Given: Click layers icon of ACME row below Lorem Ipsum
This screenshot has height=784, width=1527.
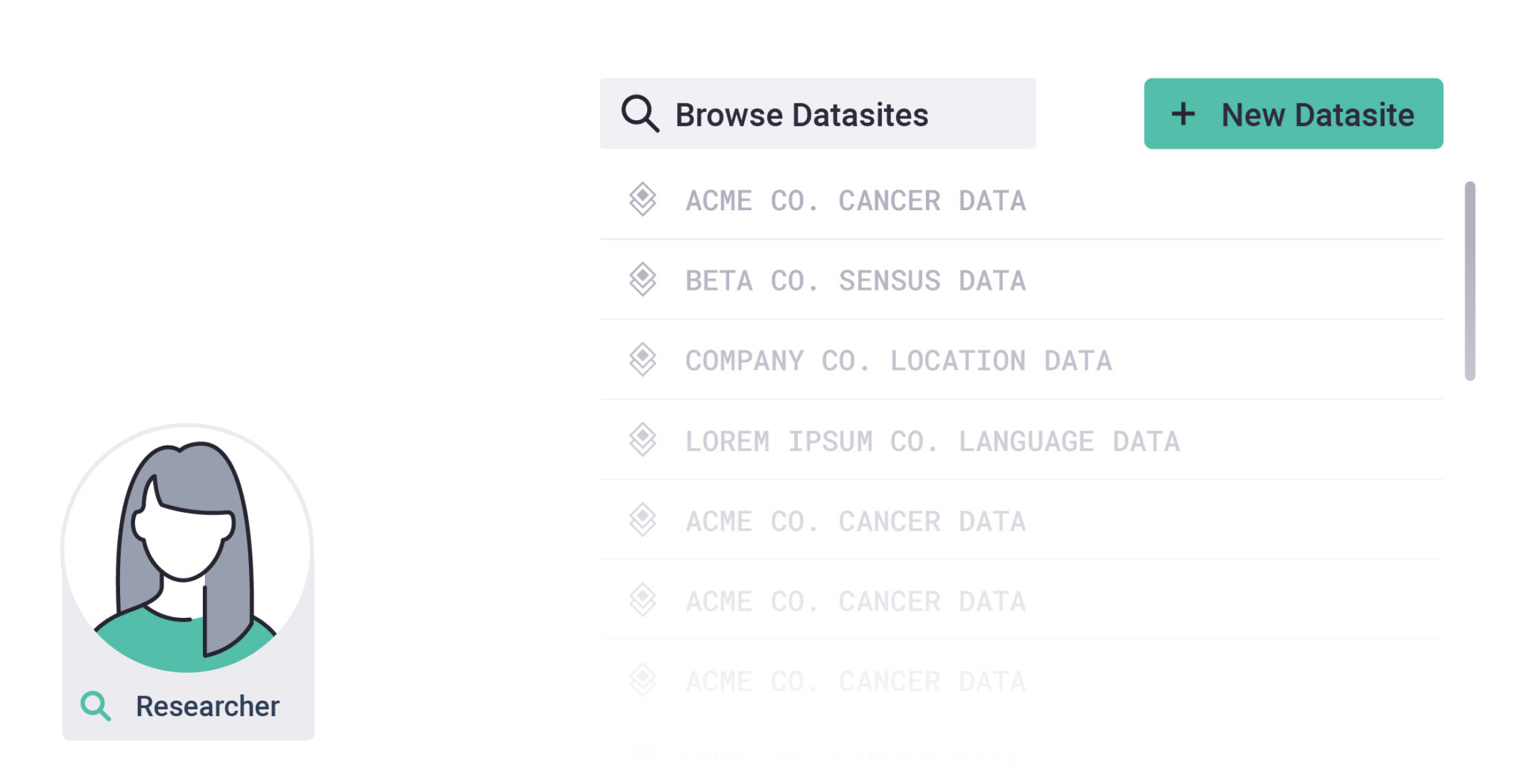Looking at the screenshot, I should click(642, 520).
